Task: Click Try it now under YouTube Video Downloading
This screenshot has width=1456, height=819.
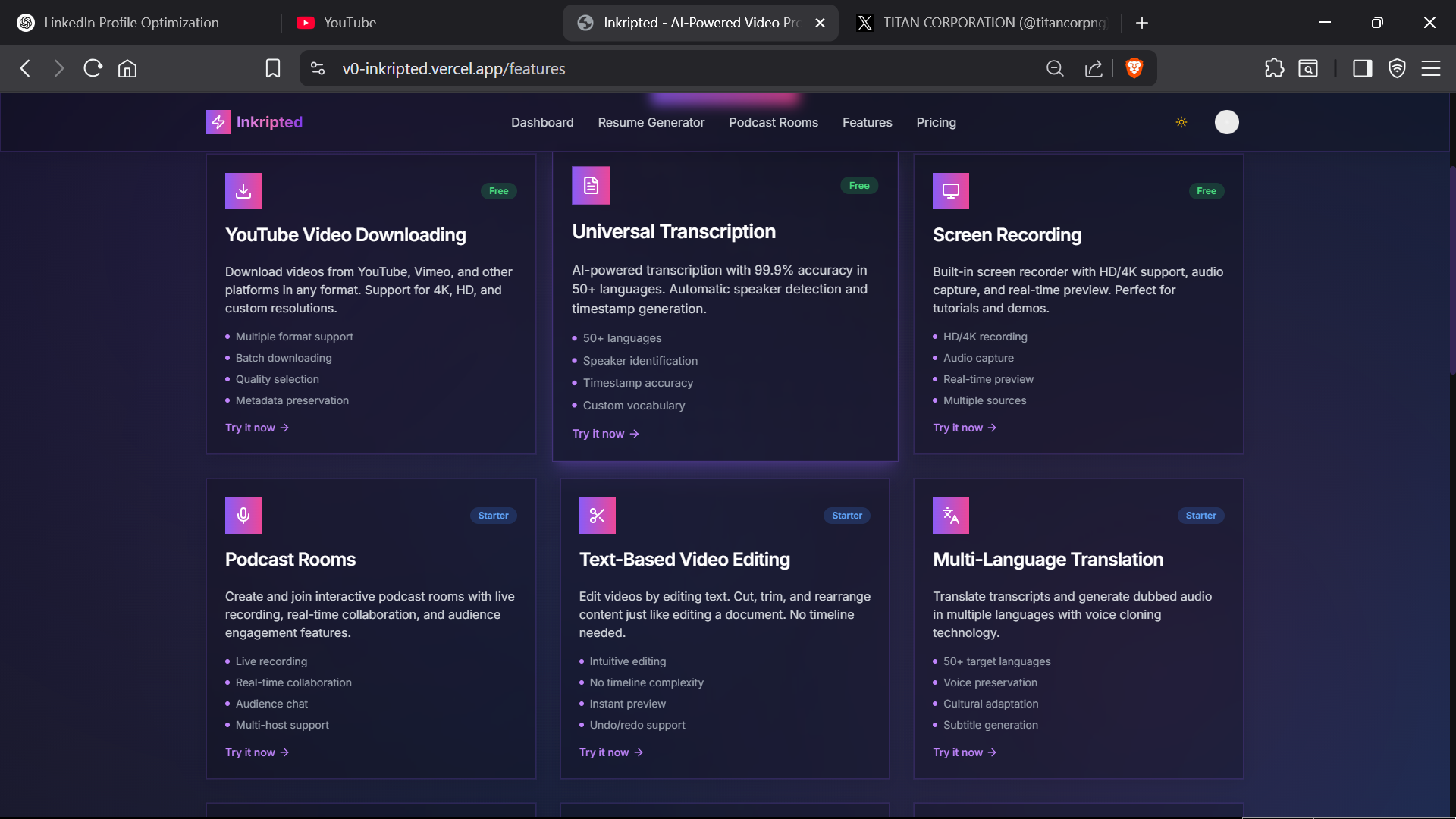Action: click(257, 428)
